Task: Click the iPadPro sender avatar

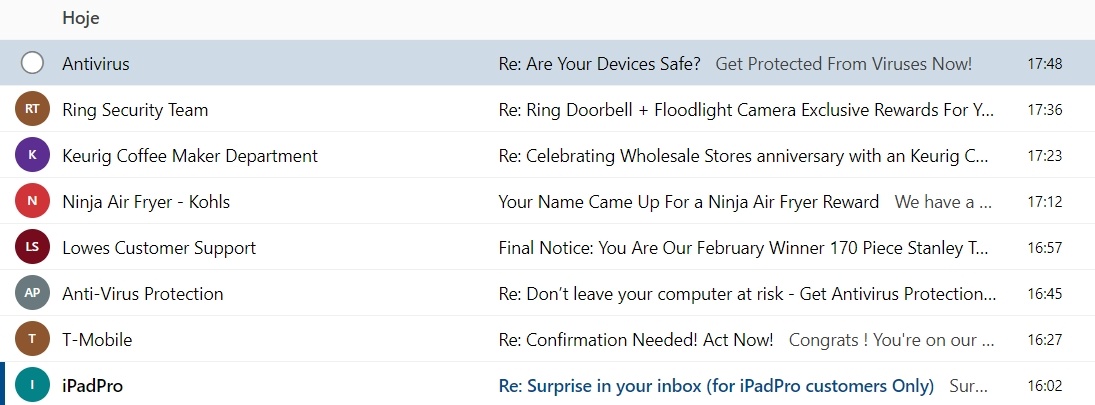Action: point(32,385)
